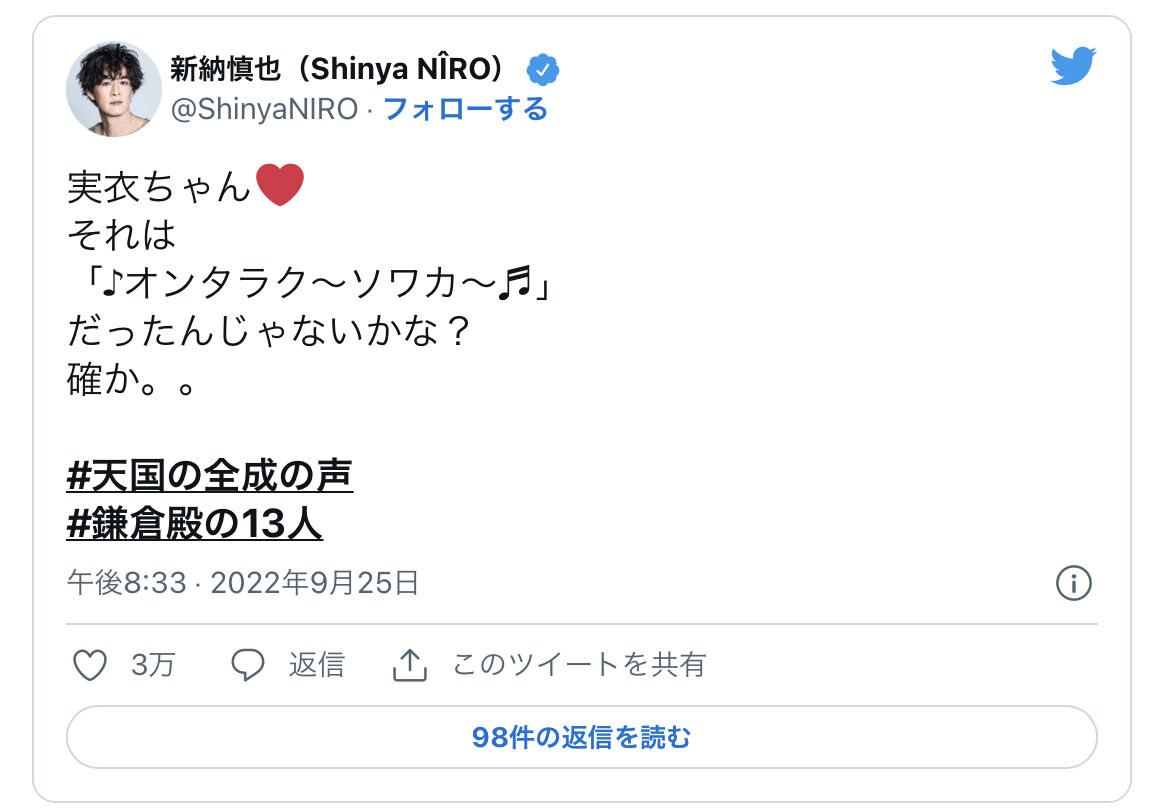This screenshot has width=1167, height=812.
Task: Click the reply speech bubble icon
Action: (248, 665)
